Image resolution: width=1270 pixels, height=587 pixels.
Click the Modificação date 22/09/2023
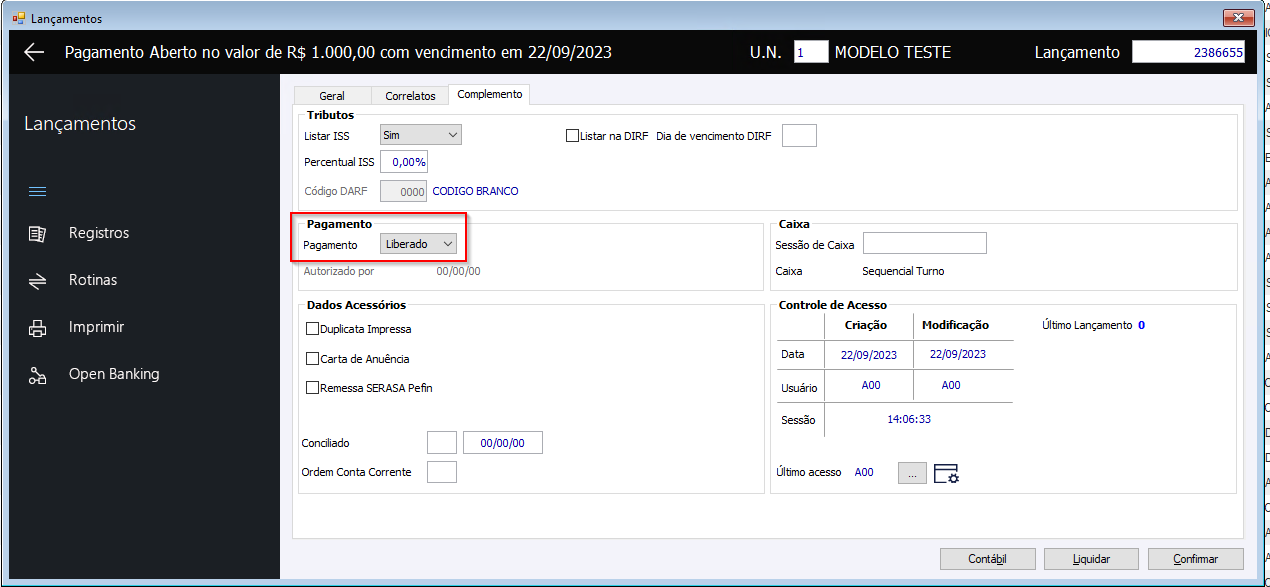[x=958, y=355]
